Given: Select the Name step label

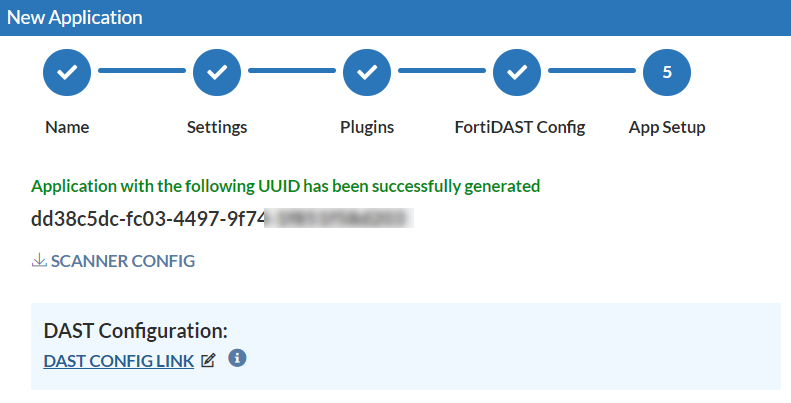Looking at the screenshot, I should 67,127.
